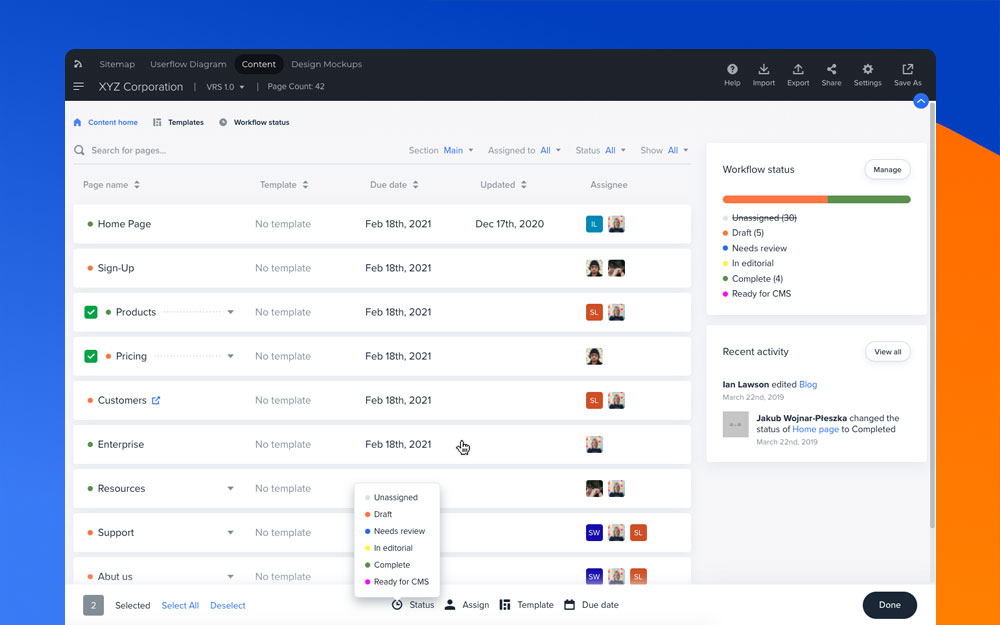The height and width of the screenshot is (625, 1000).
Task: Expand the Resources row arrow
Action: pyautogui.click(x=230, y=489)
